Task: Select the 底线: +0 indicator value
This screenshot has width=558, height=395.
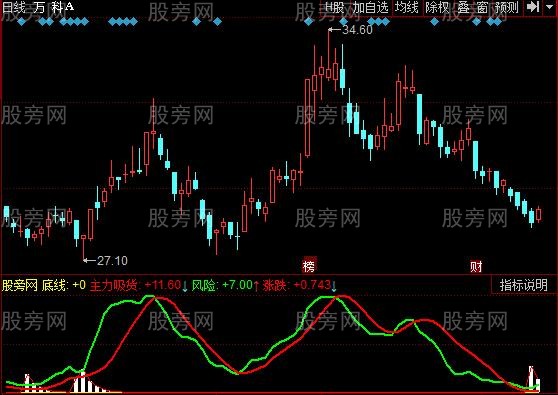Action: [63, 285]
